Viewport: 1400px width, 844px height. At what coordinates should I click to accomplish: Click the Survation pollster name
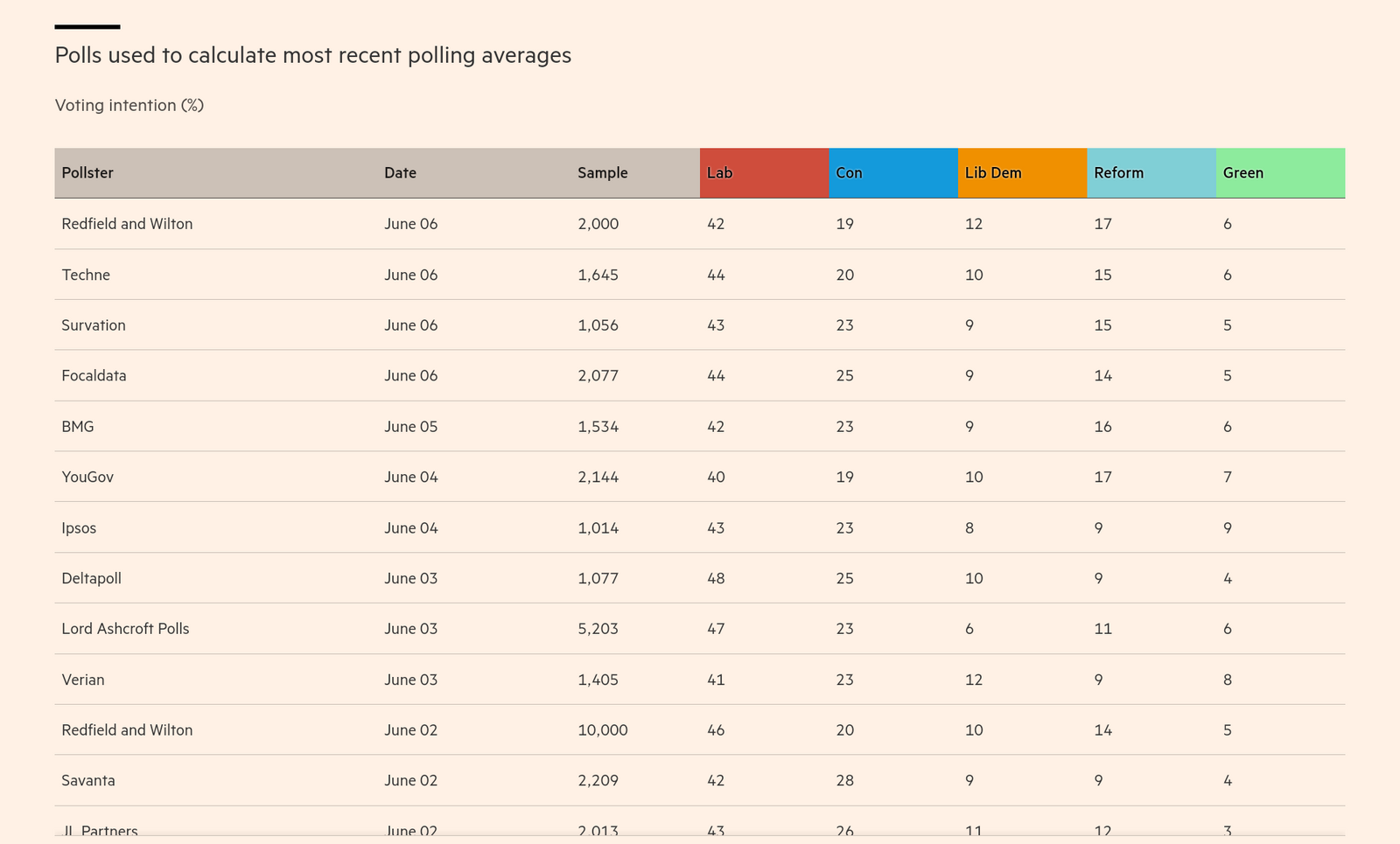94,325
